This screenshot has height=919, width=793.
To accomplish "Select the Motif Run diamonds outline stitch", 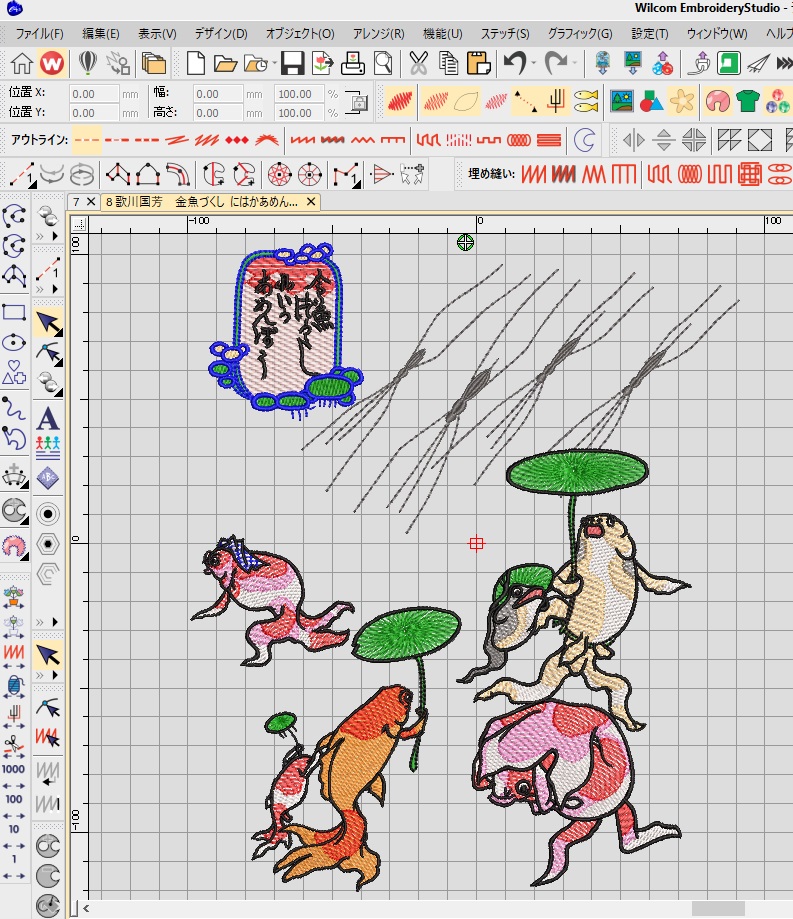I will tap(237, 140).
